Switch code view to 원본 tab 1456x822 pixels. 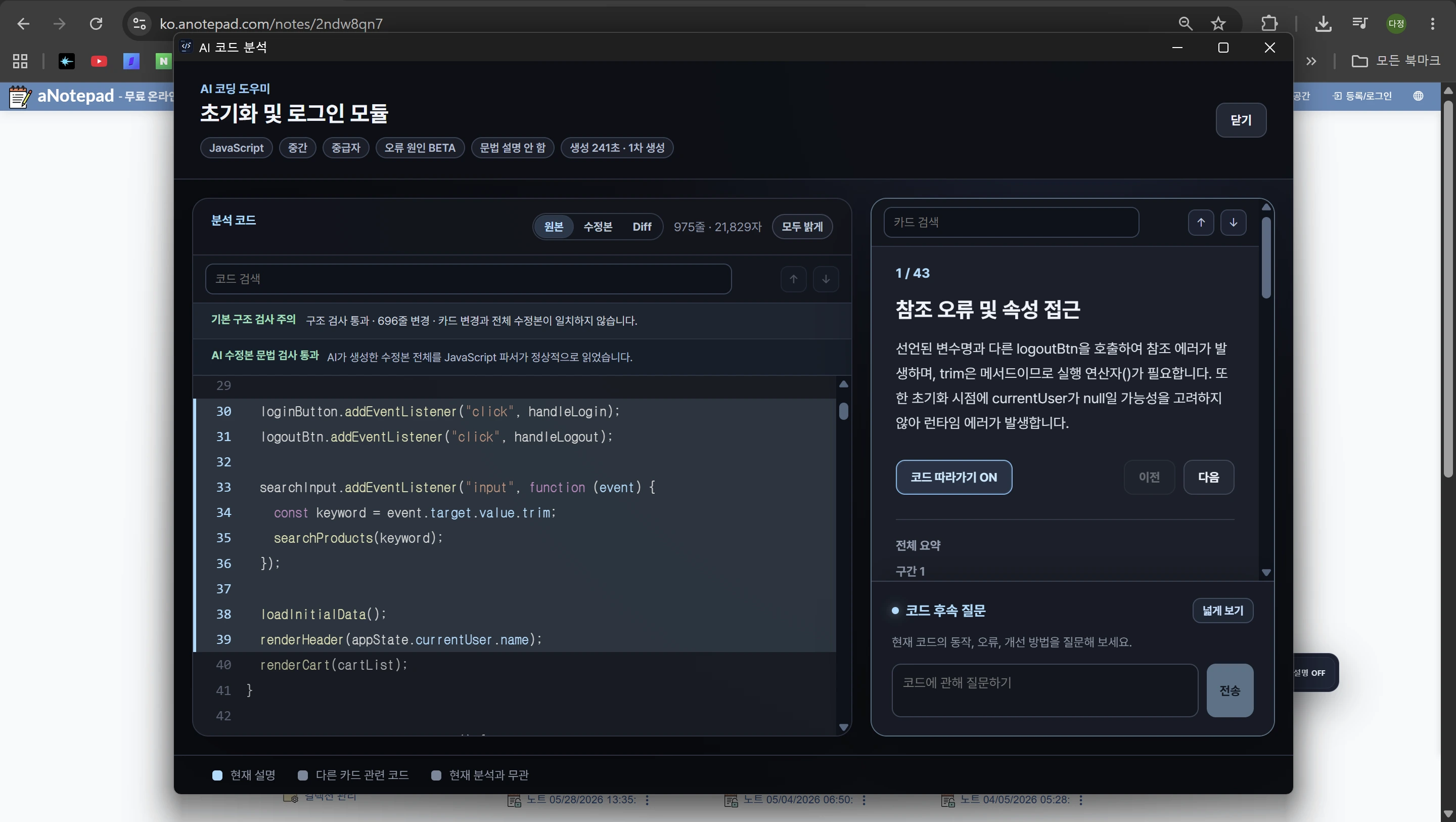554,227
